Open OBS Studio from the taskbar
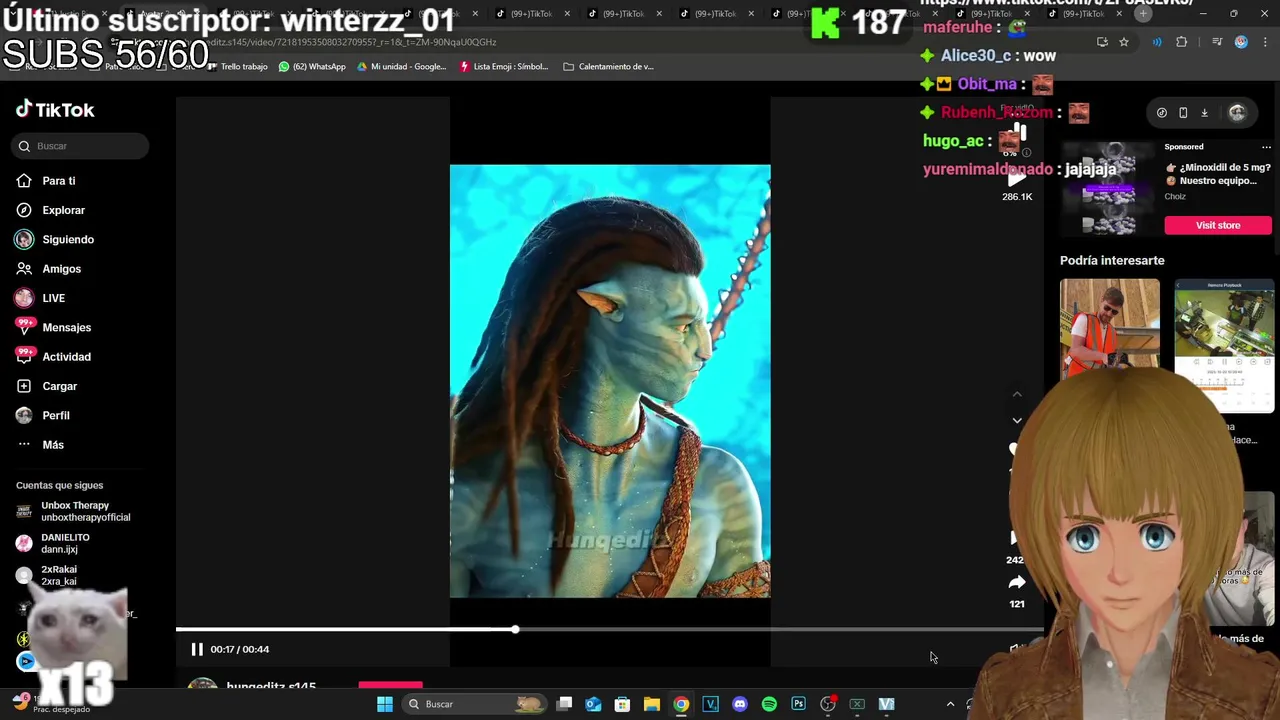 [828, 704]
